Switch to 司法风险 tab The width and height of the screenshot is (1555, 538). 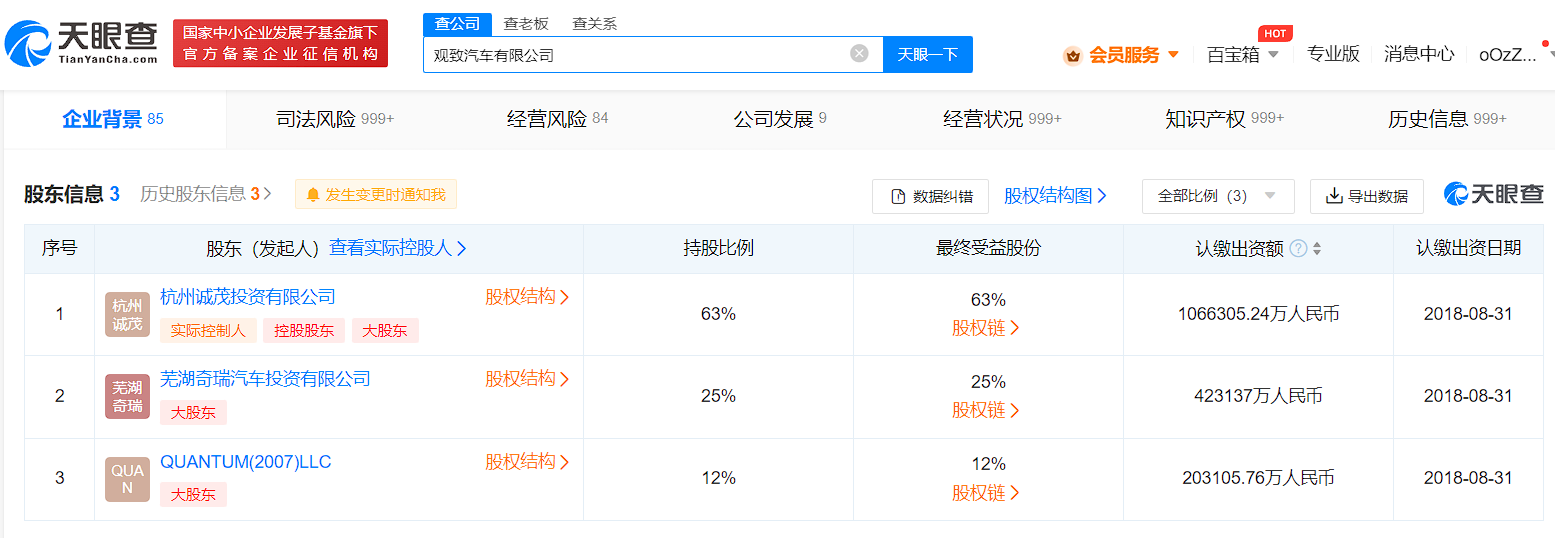coord(335,120)
